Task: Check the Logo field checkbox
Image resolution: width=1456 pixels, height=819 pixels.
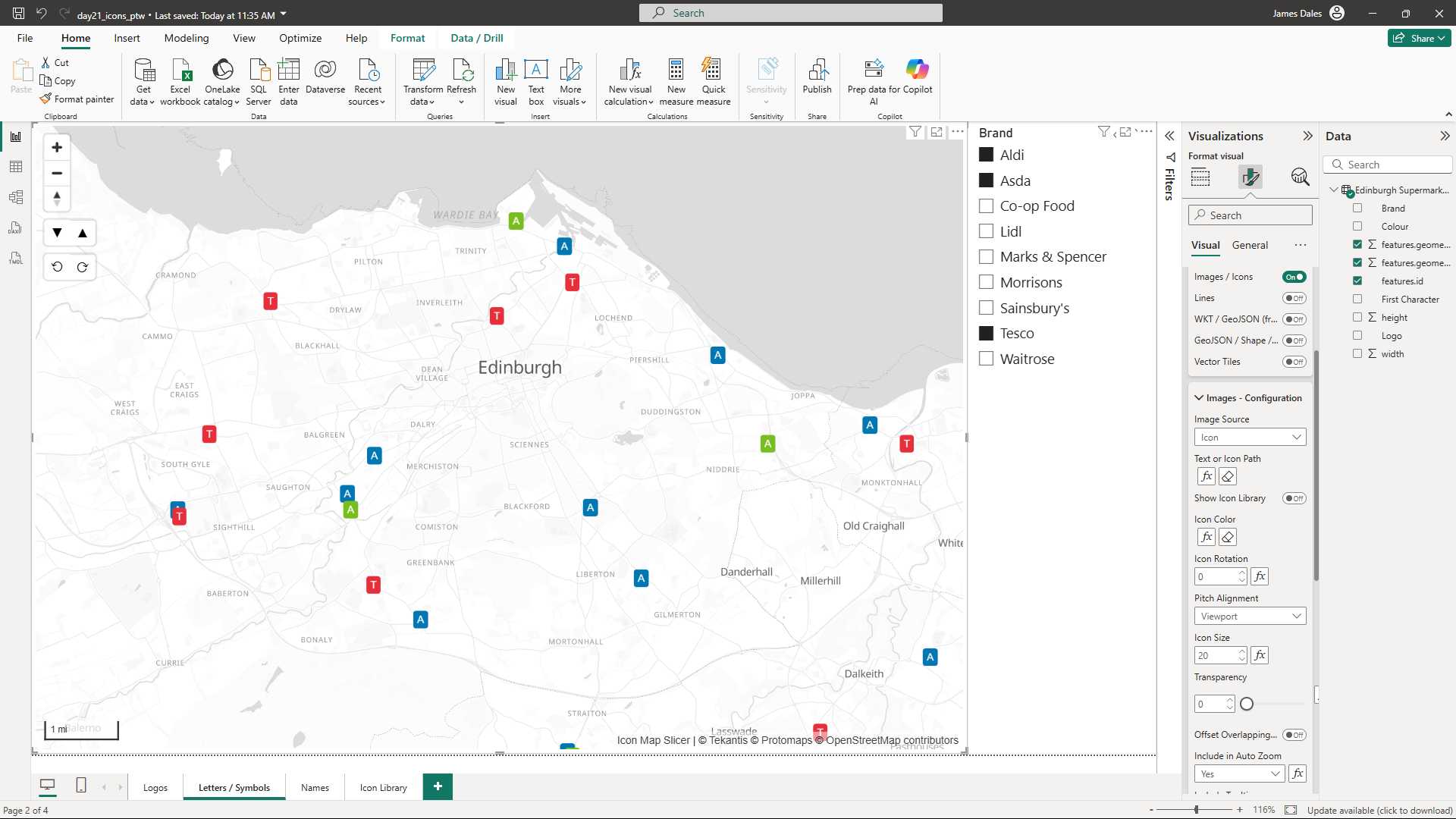Action: 1357,336
